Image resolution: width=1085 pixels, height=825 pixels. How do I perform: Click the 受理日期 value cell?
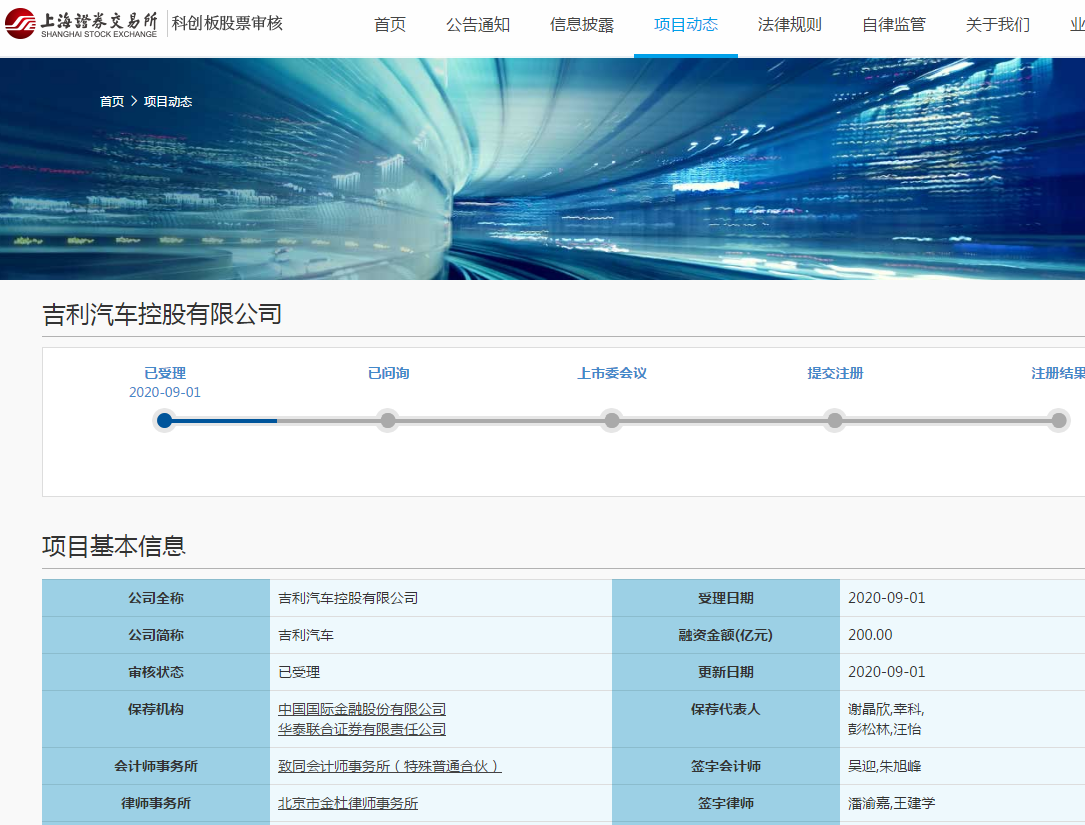(x=963, y=598)
